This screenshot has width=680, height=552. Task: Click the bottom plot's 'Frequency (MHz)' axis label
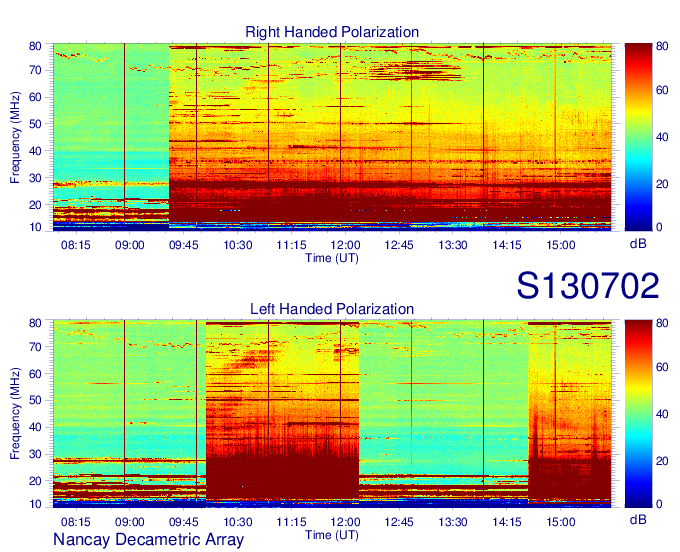pos(15,414)
